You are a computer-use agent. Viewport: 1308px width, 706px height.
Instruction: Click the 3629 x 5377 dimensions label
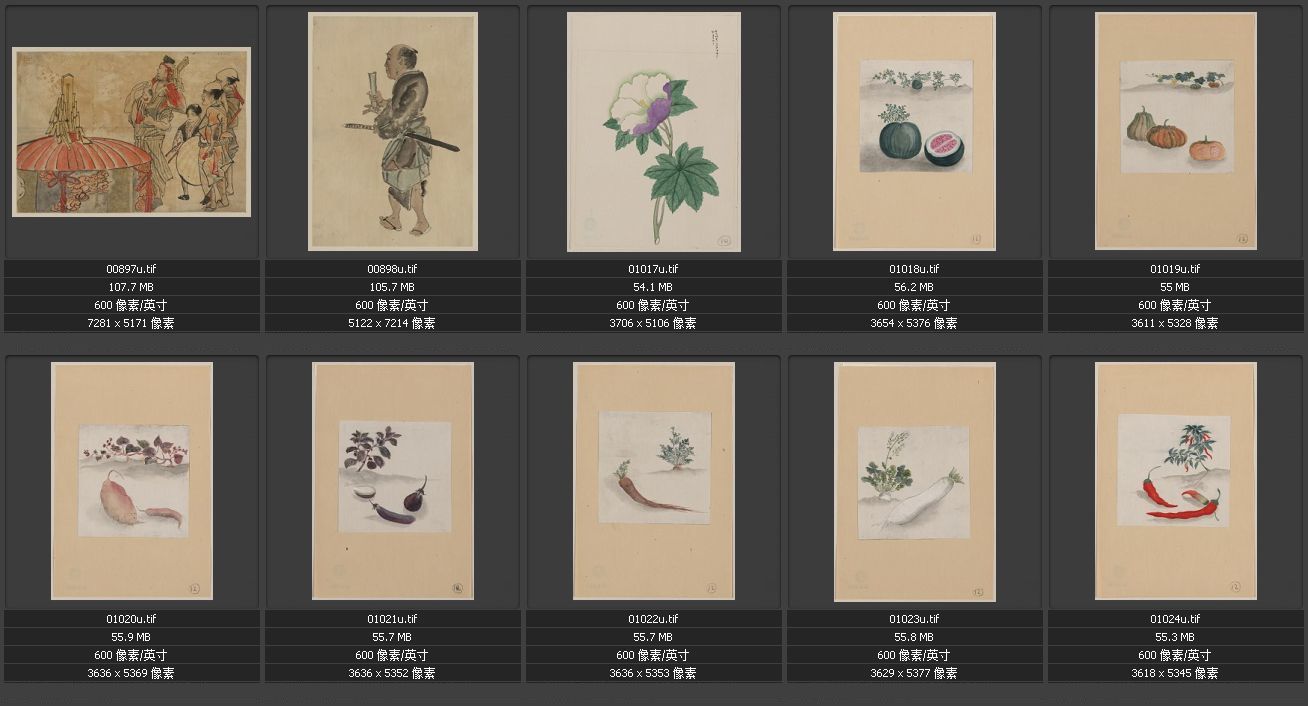pyautogui.click(x=915, y=673)
